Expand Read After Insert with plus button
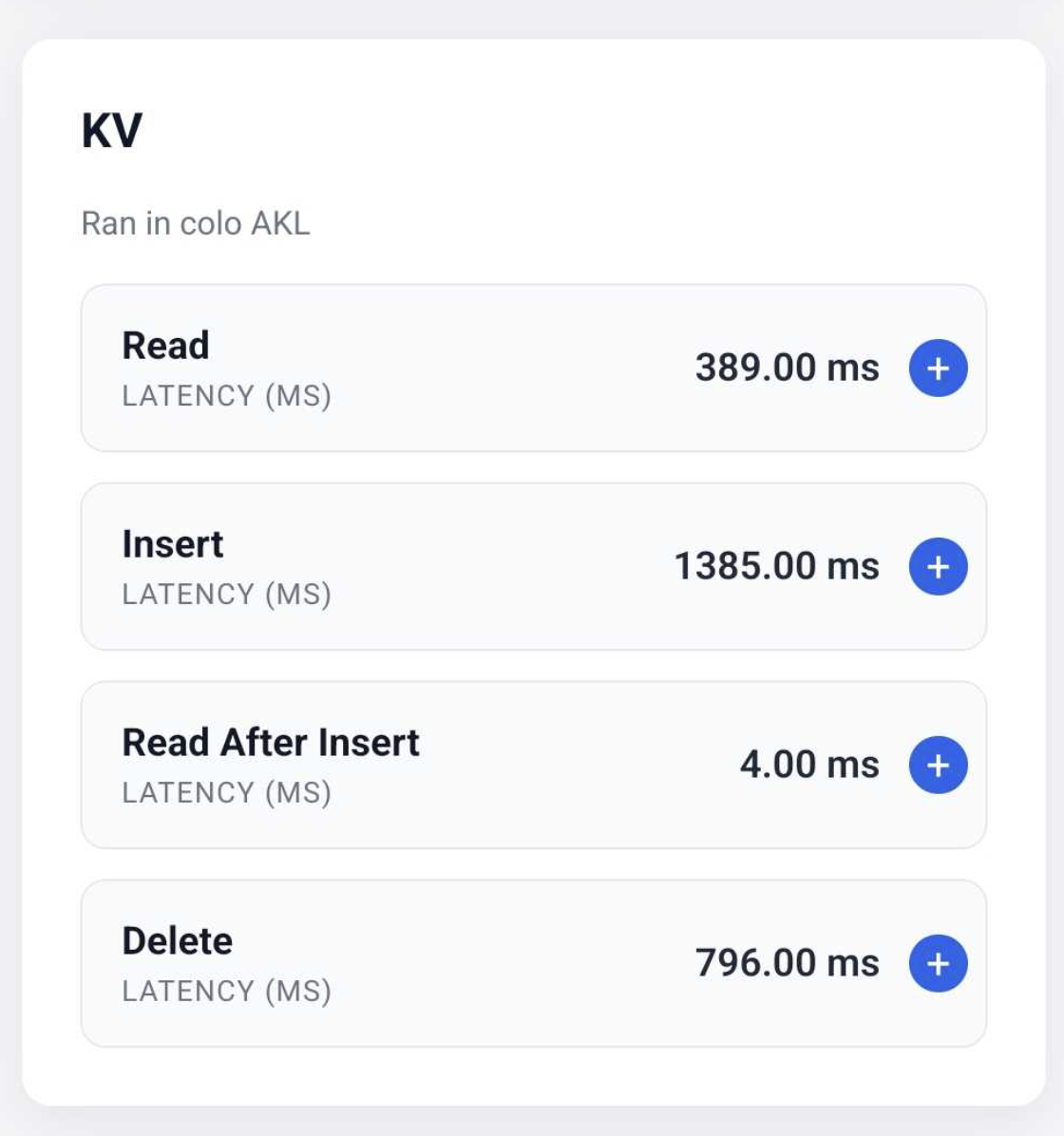Screen dimensions: 1064x1136 [938, 765]
